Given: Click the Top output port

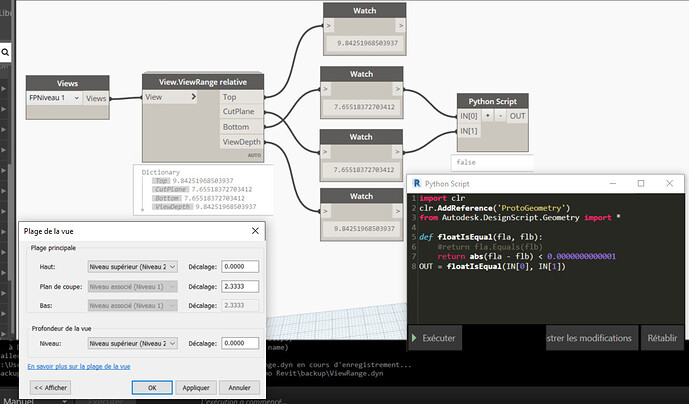Looking at the screenshot, I should [x=241, y=97].
